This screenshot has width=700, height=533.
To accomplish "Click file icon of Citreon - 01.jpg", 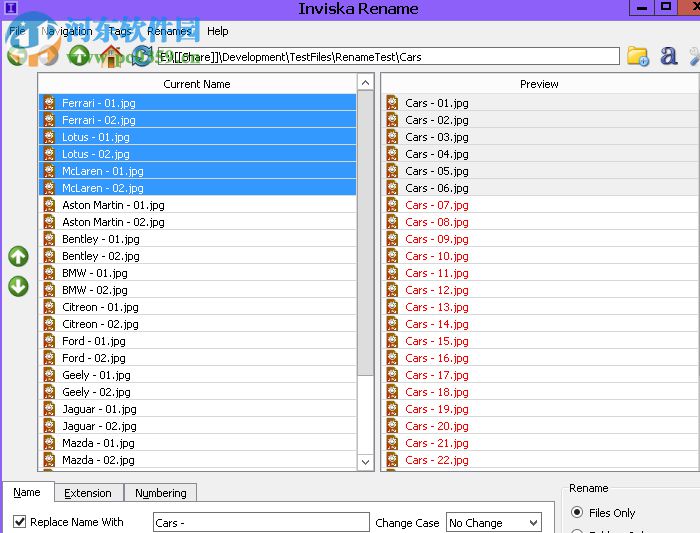I will tap(49, 307).
